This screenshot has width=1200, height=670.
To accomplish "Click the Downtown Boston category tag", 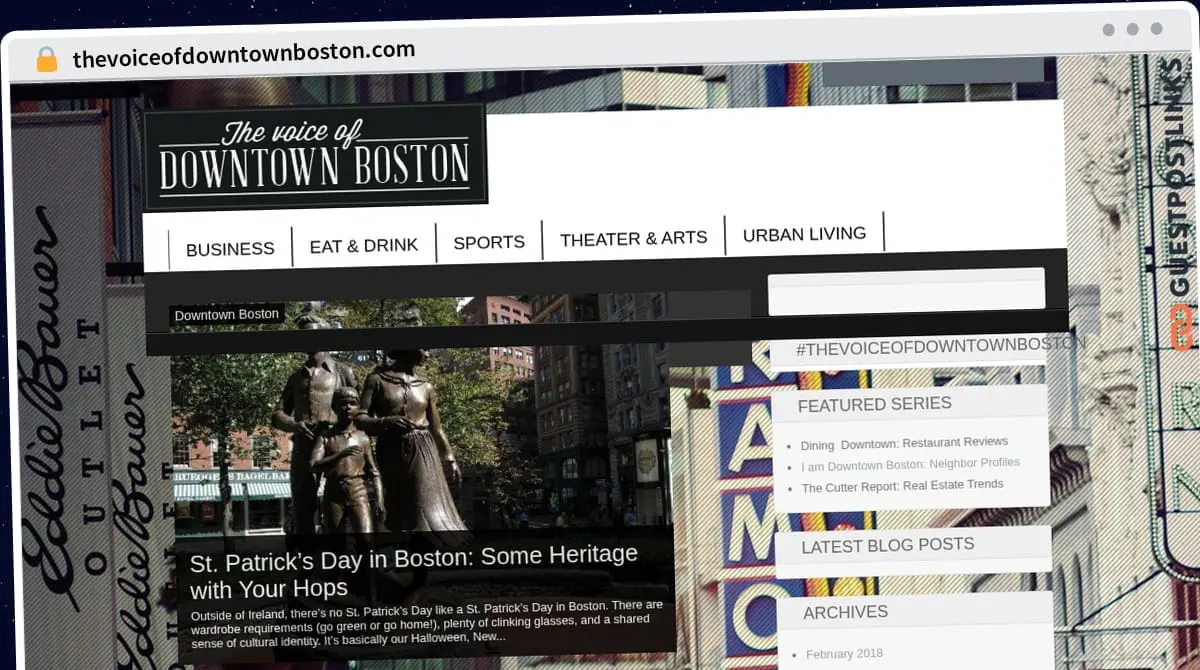I will click(227, 315).
